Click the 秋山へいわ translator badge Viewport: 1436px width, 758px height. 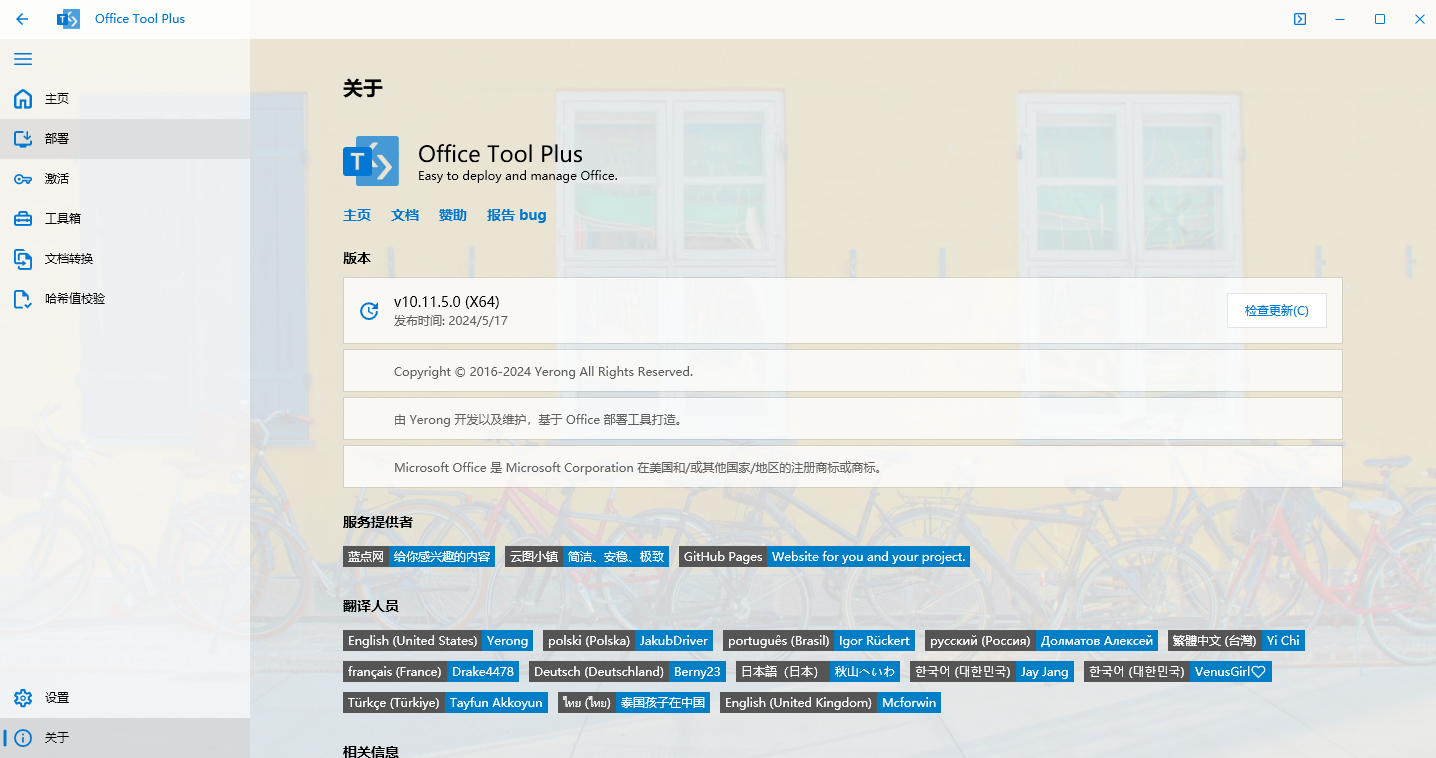pyautogui.click(x=817, y=672)
